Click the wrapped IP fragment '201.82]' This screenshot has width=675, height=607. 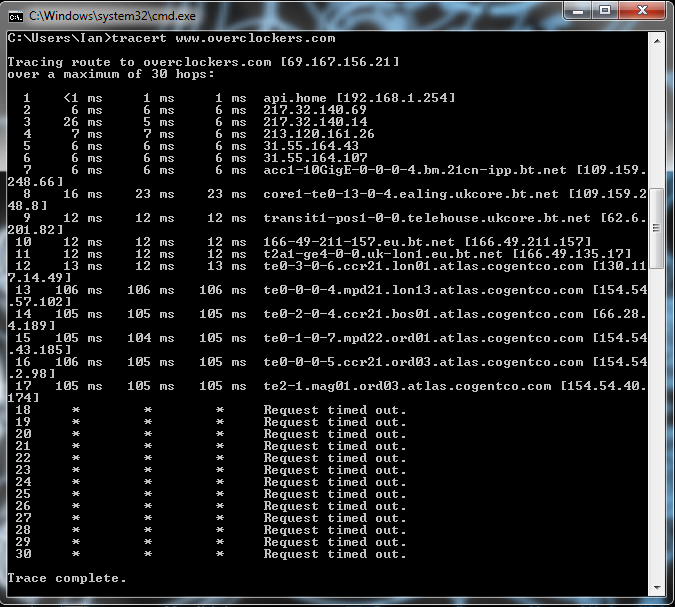(x=35, y=230)
